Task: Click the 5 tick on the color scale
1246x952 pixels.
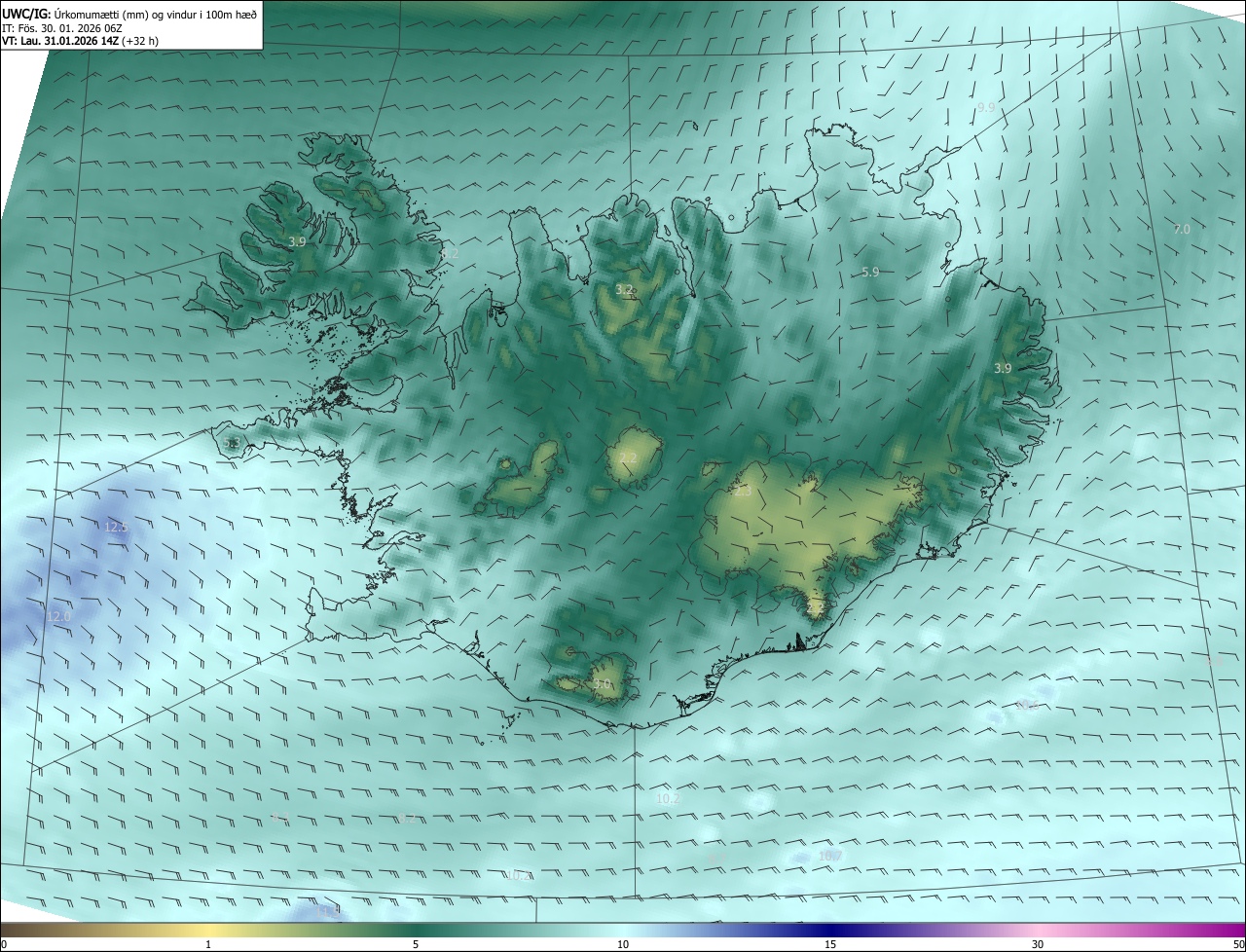Action: tap(416, 945)
